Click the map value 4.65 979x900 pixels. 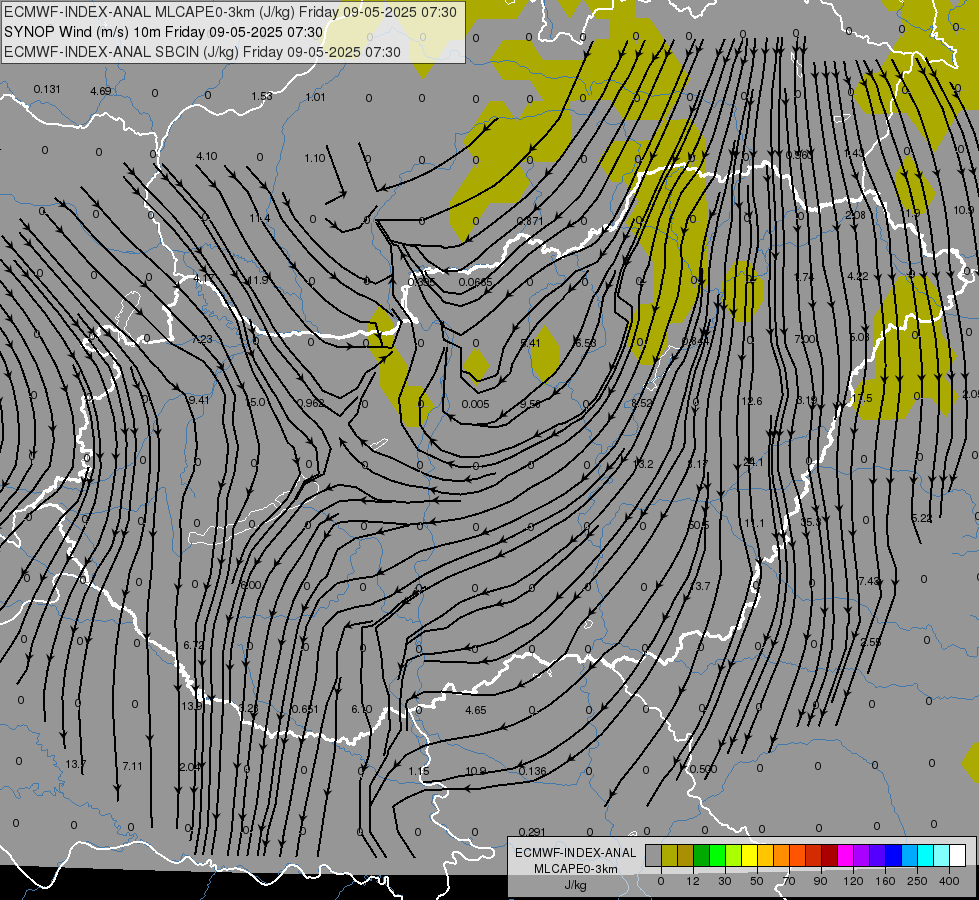click(x=476, y=710)
